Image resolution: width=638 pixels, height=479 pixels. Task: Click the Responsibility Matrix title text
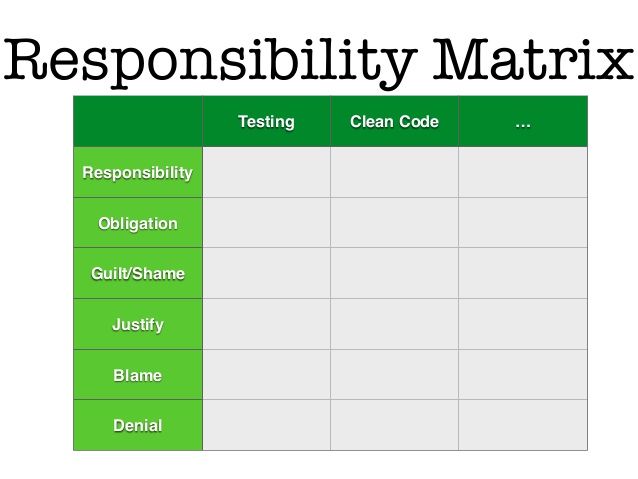(319, 61)
